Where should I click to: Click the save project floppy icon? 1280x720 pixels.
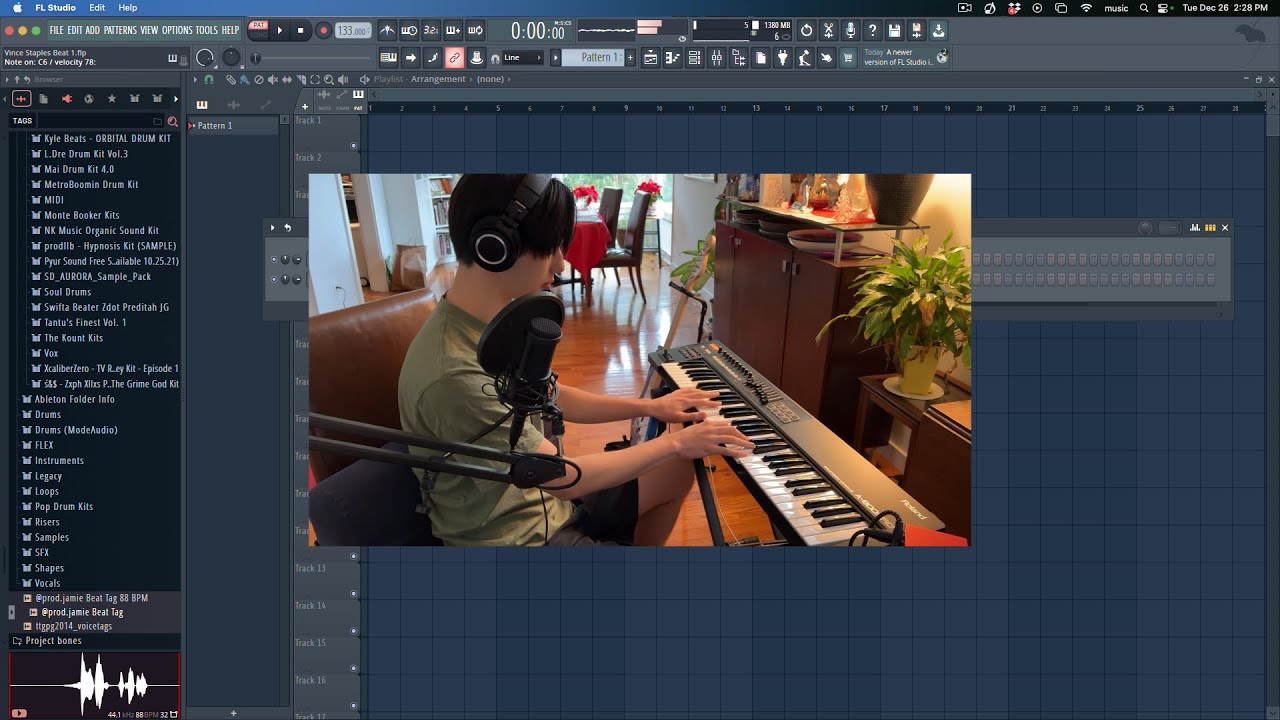895,31
